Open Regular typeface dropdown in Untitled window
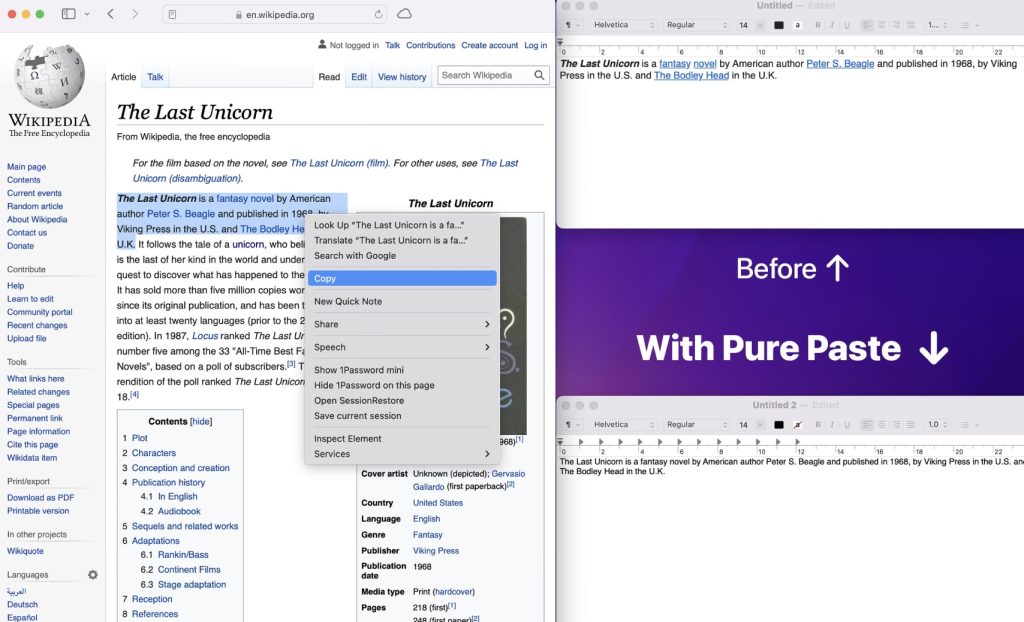1024x622 pixels. tap(696, 25)
